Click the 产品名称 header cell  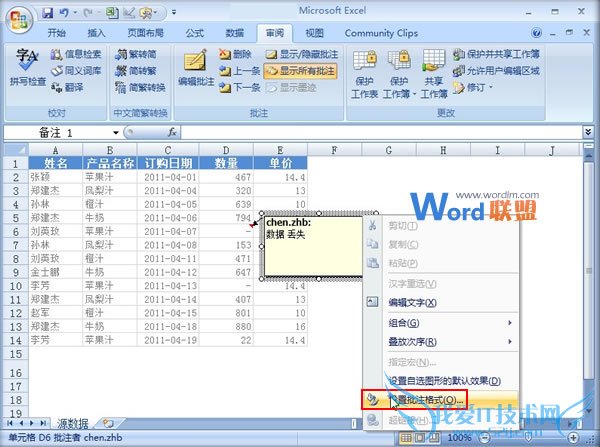(110, 163)
